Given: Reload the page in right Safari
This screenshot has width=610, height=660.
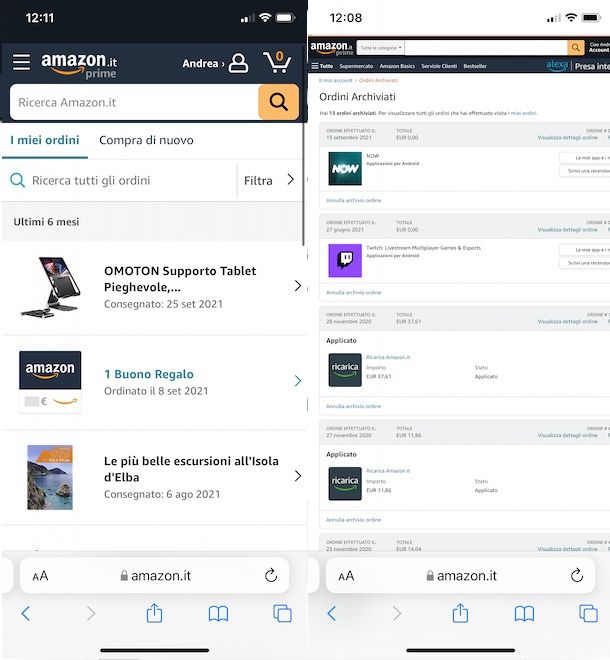Looking at the screenshot, I should pyautogui.click(x=577, y=575).
